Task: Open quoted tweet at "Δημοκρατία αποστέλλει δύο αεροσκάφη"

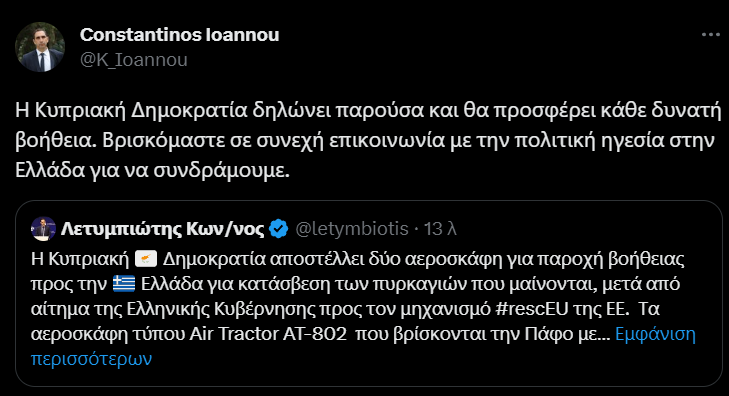Action: [282, 259]
